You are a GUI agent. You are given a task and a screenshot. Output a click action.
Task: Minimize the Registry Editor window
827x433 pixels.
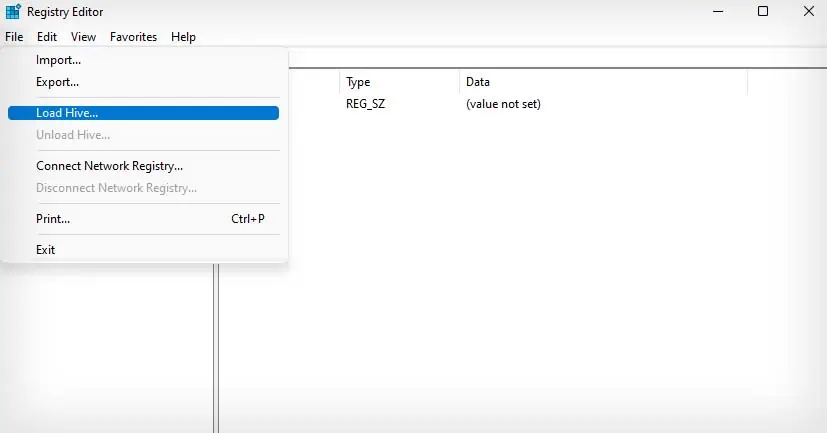(x=718, y=12)
